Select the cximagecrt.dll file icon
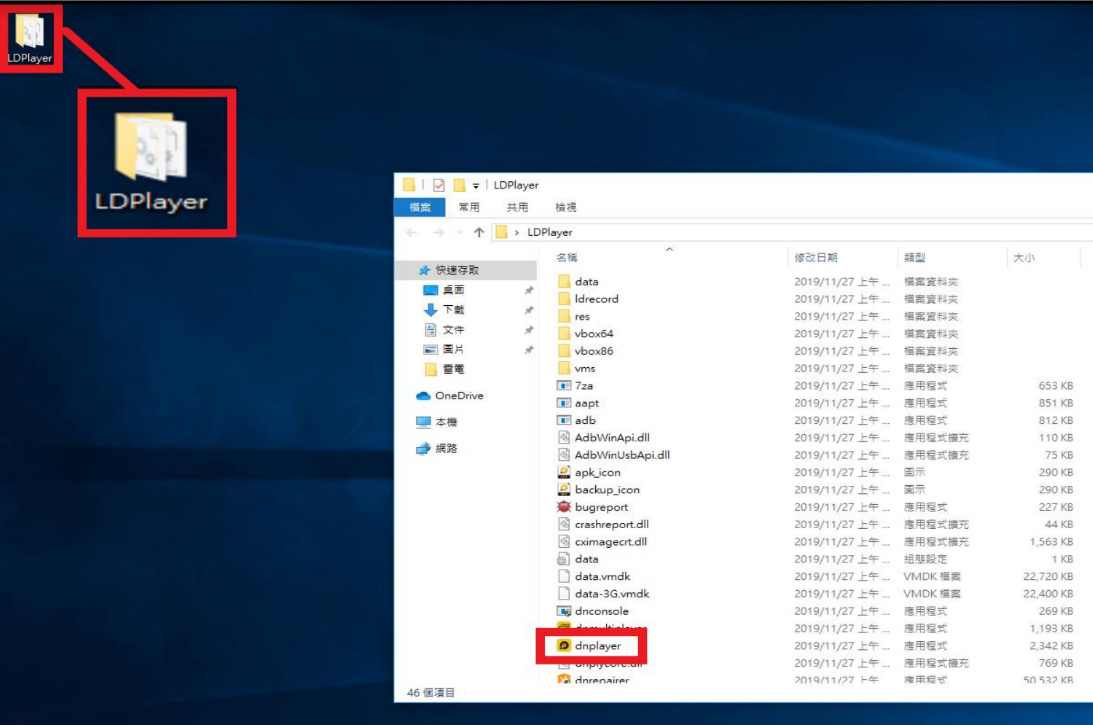 (x=564, y=542)
